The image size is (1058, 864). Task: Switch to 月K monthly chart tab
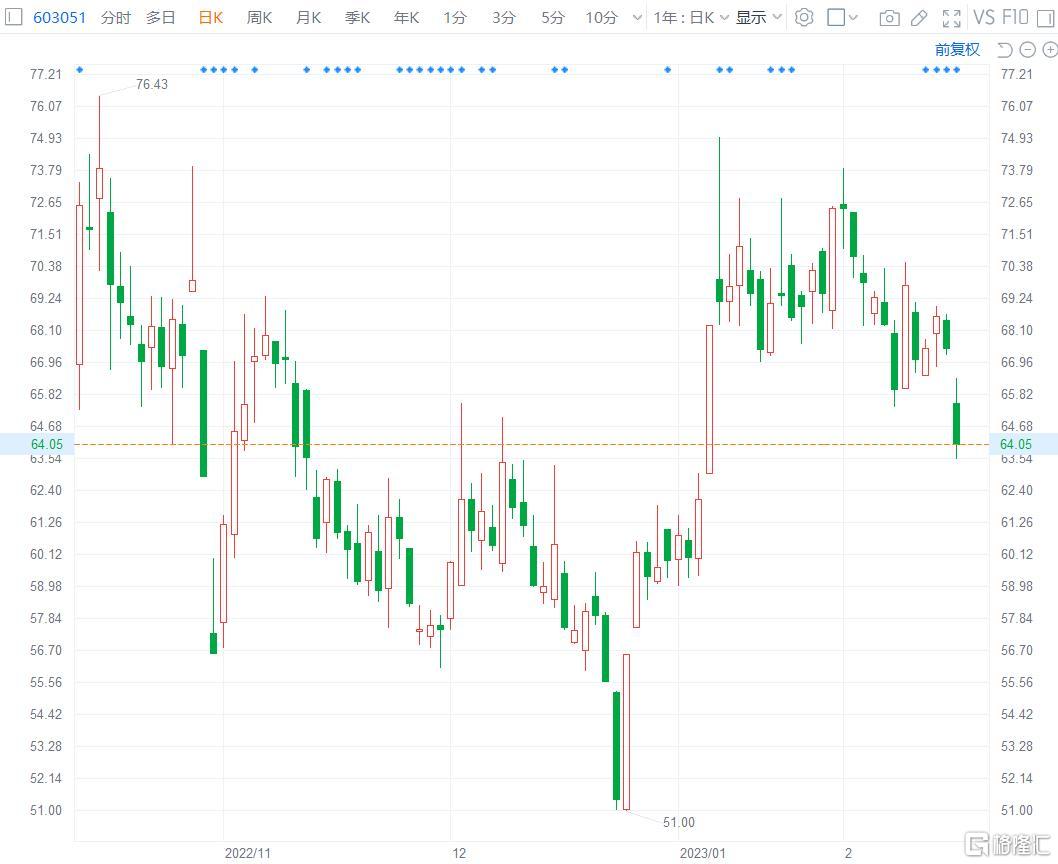(308, 17)
